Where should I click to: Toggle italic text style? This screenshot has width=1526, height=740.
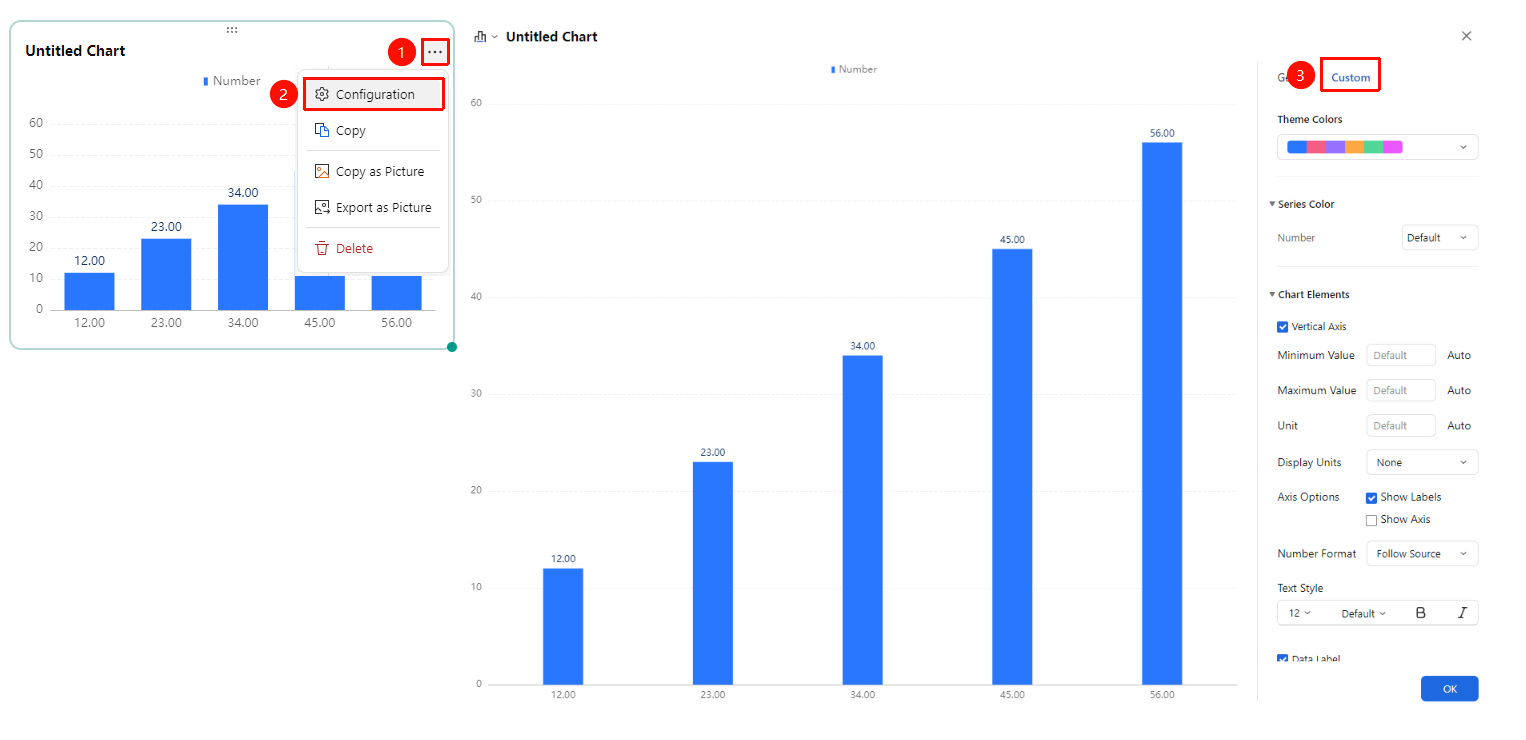(x=1461, y=613)
